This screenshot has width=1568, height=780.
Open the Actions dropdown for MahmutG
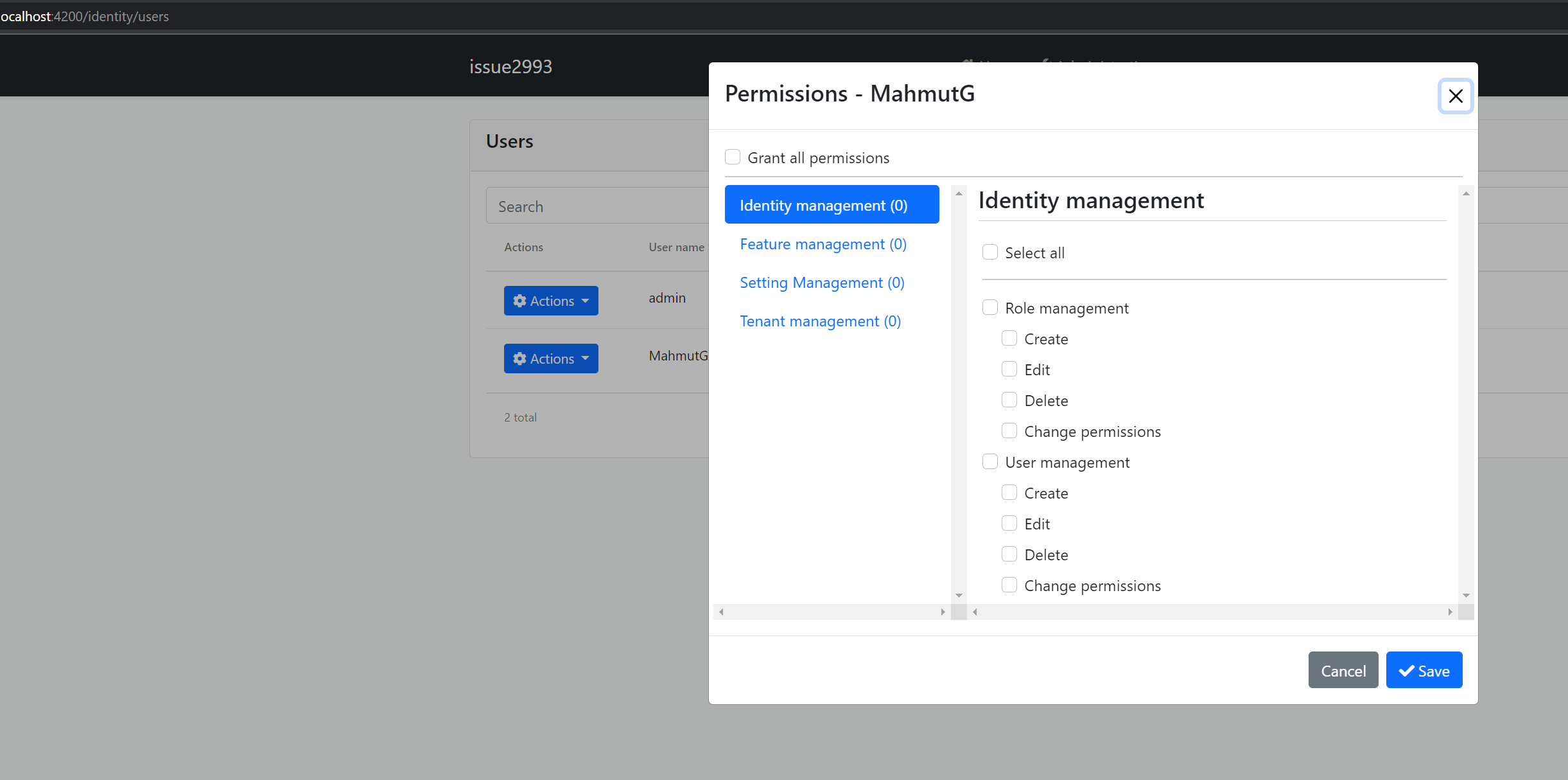pos(550,358)
